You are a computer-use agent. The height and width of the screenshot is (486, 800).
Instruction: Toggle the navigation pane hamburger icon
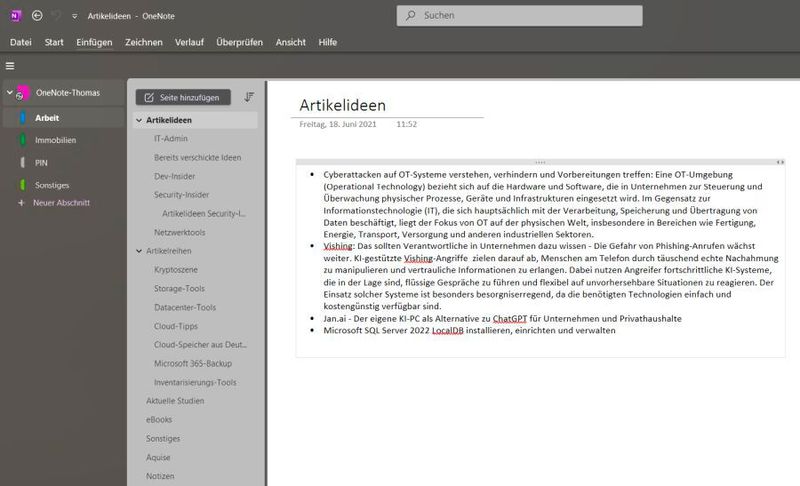click(x=10, y=66)
